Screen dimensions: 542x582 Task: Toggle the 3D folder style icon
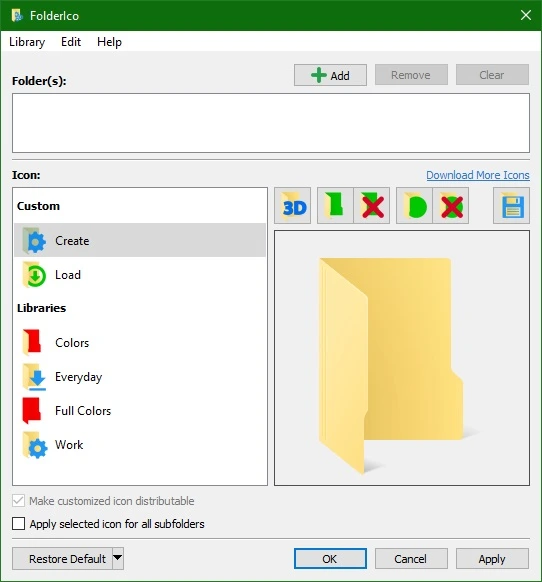[x=293, y=206]
